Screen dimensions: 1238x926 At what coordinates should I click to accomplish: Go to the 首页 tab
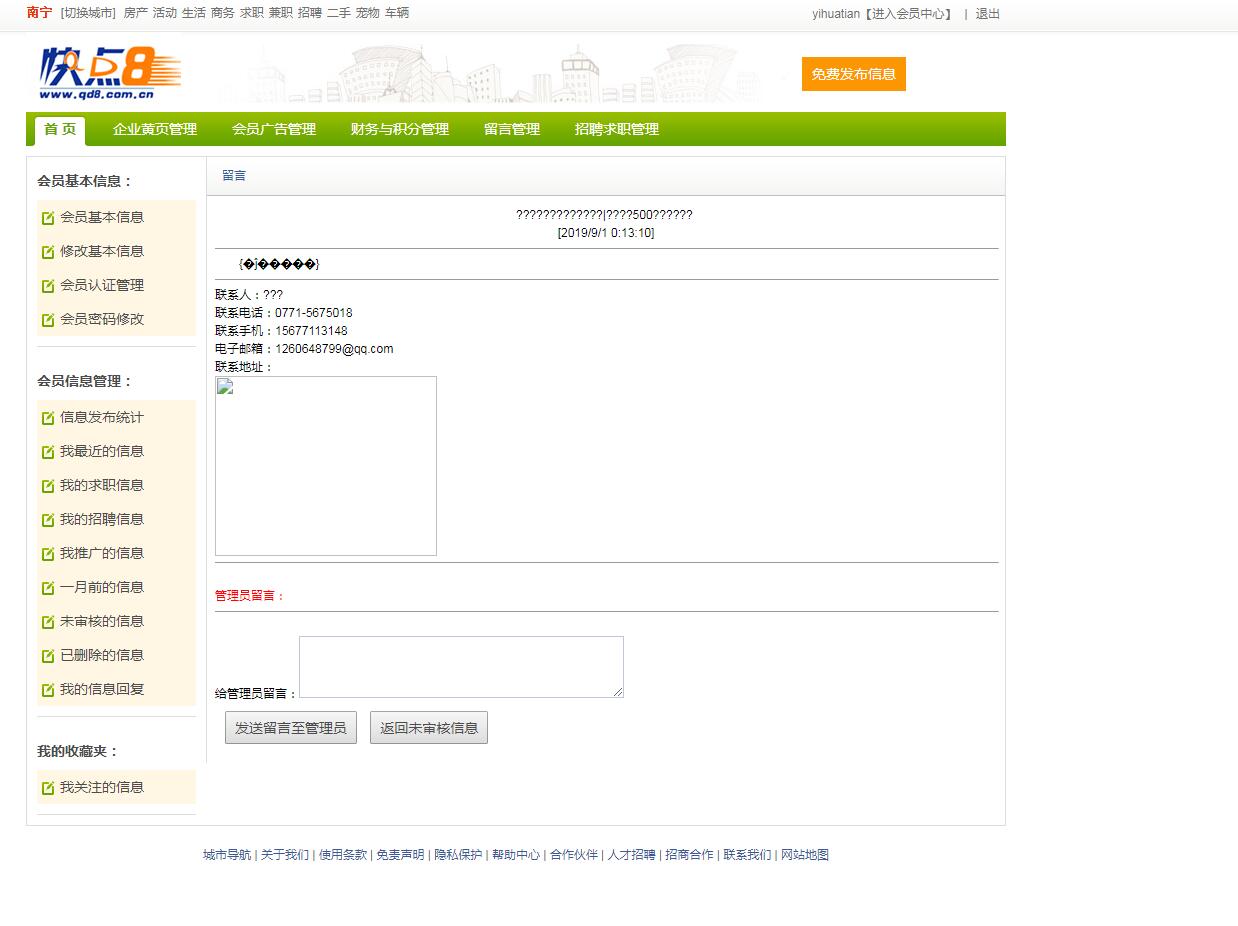click(60, 130)
